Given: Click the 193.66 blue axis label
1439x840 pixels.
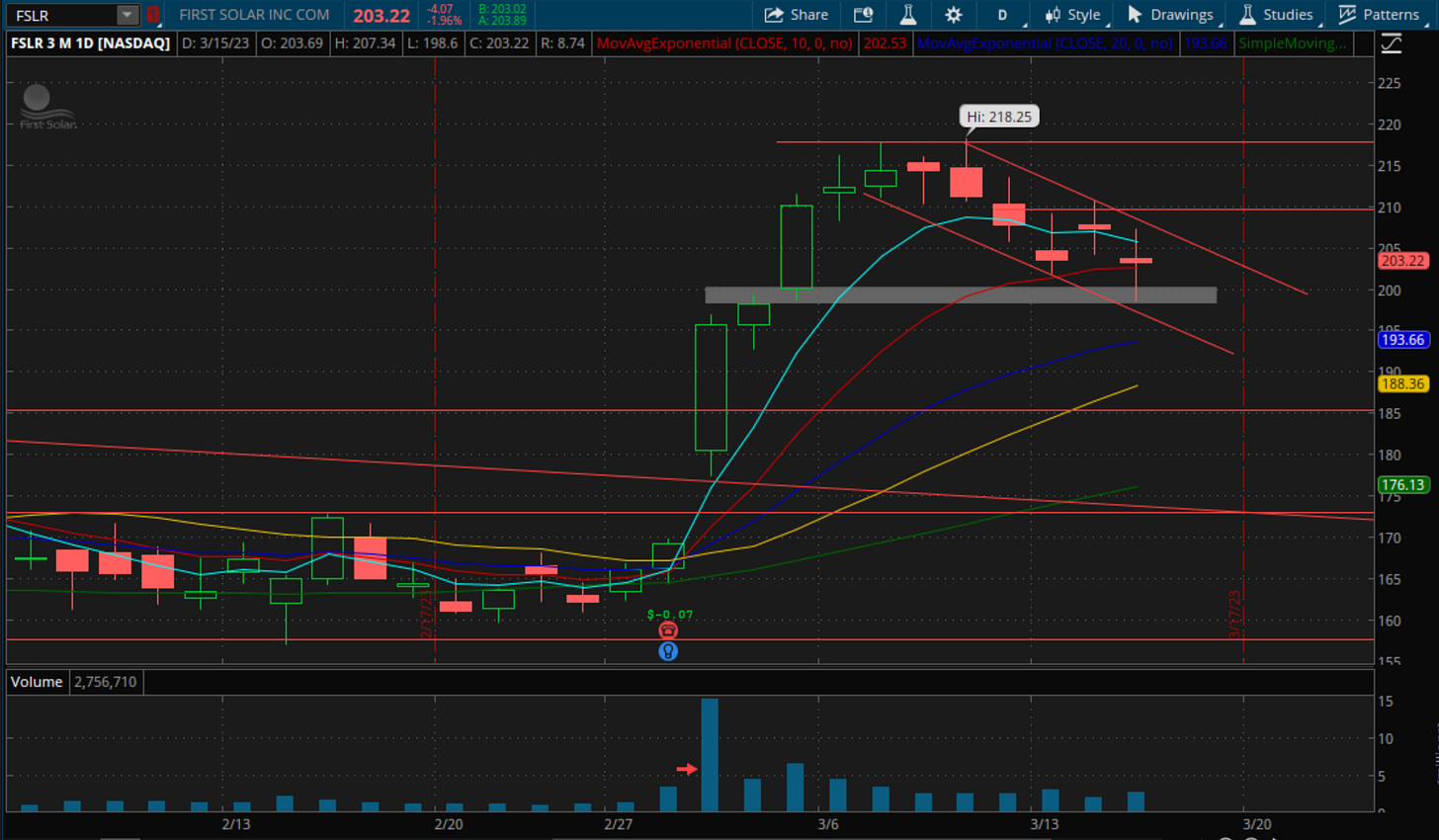Looking at the screenshot, I should coord(1402,340).
